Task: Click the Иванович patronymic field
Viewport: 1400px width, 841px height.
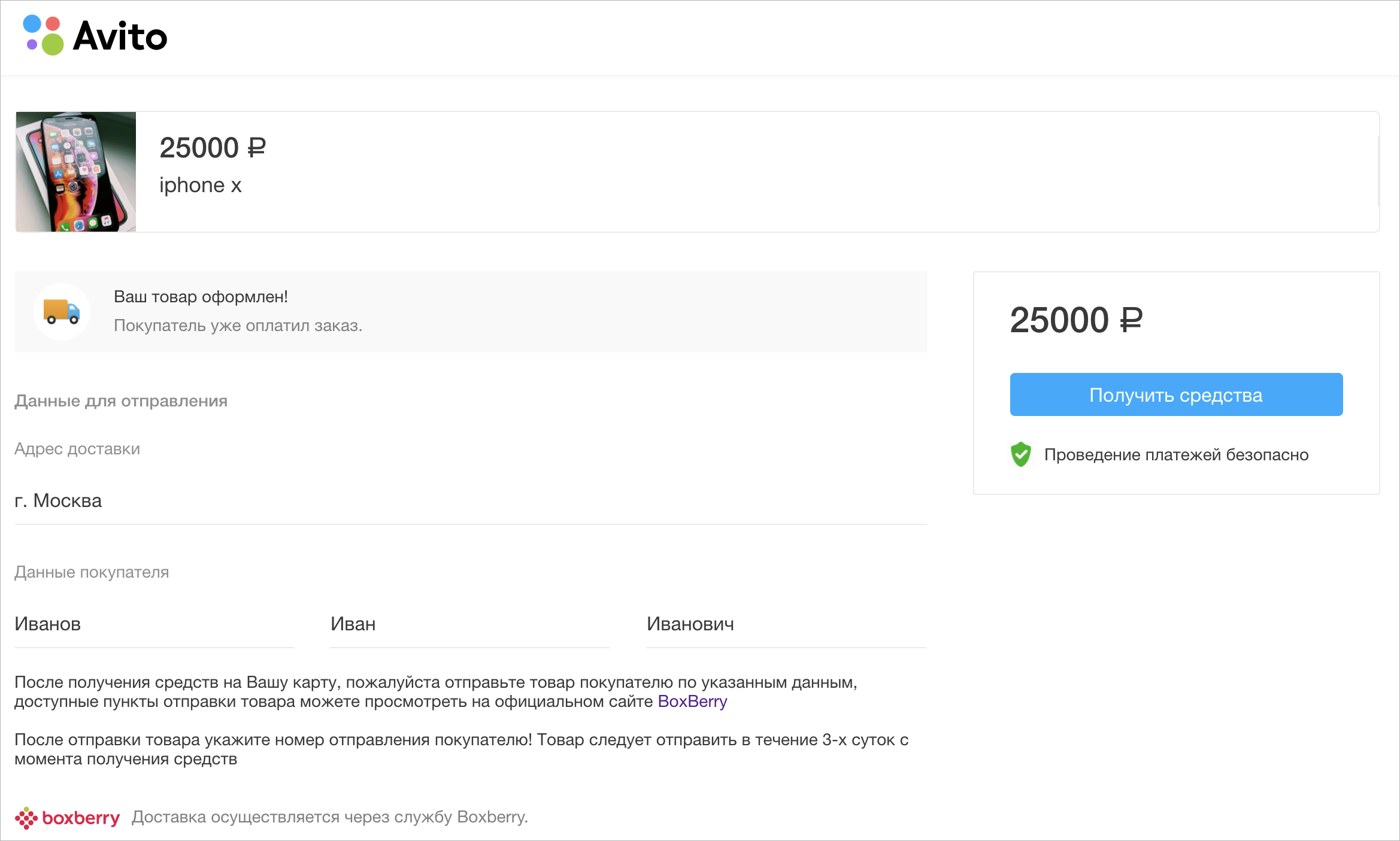Action: click(786, 624)
